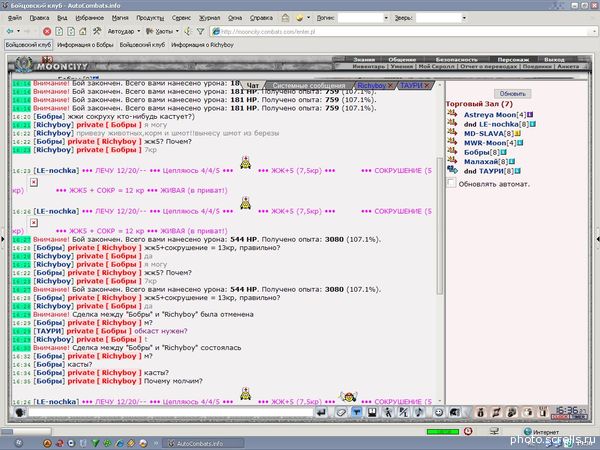Click the back navigation arrow
The width and height of the screenshot is (600, 450).
(x=10, y=31)
